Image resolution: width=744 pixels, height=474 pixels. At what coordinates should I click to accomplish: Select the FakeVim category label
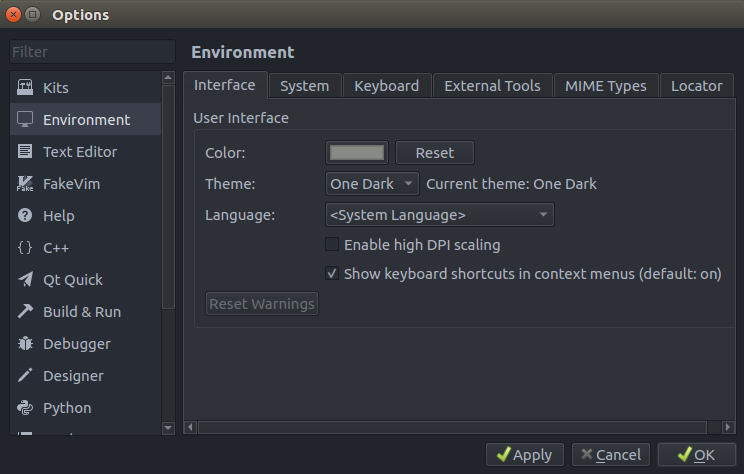coord(72,184)
